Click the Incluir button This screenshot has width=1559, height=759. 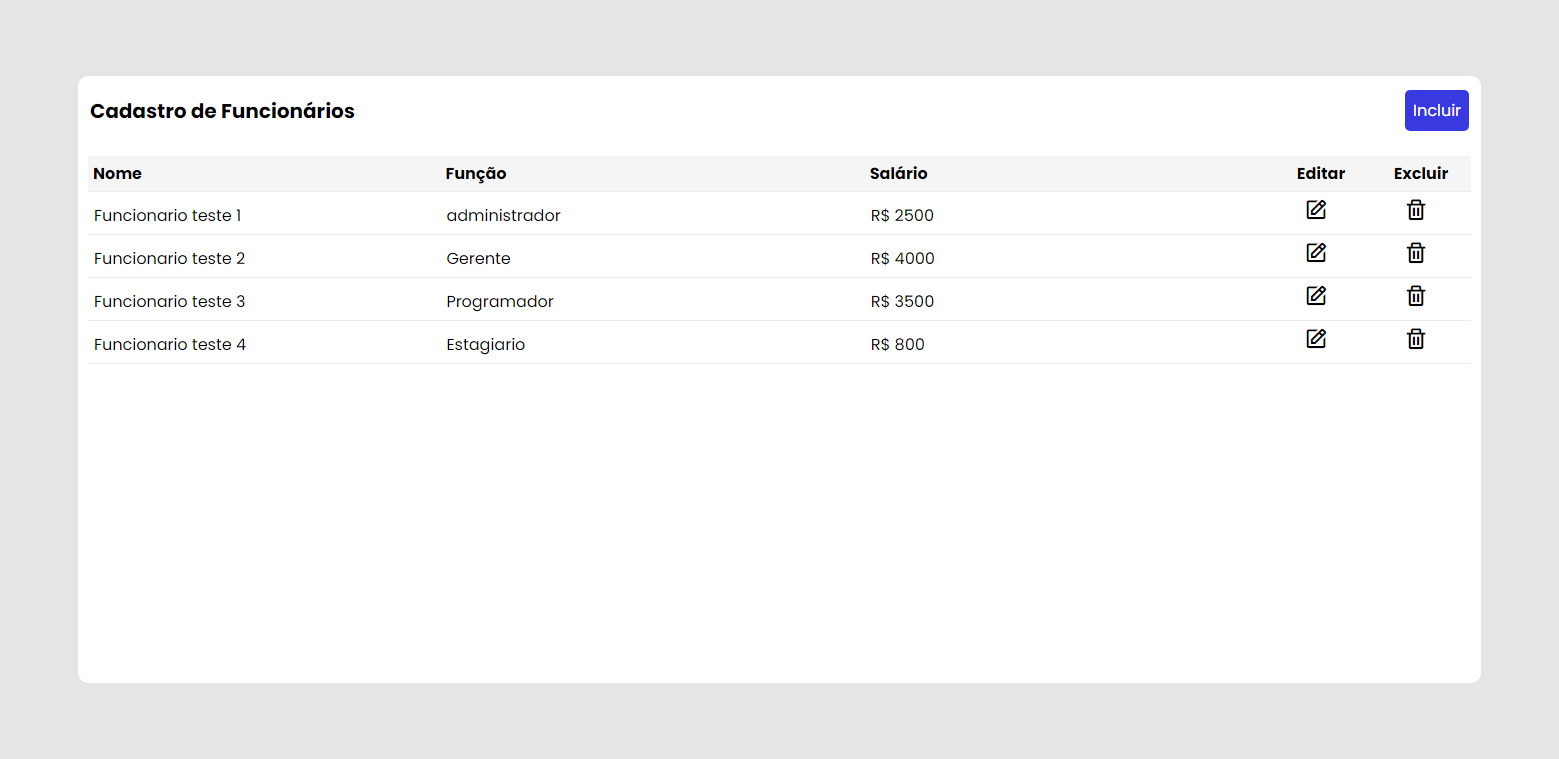point(1437,111)
